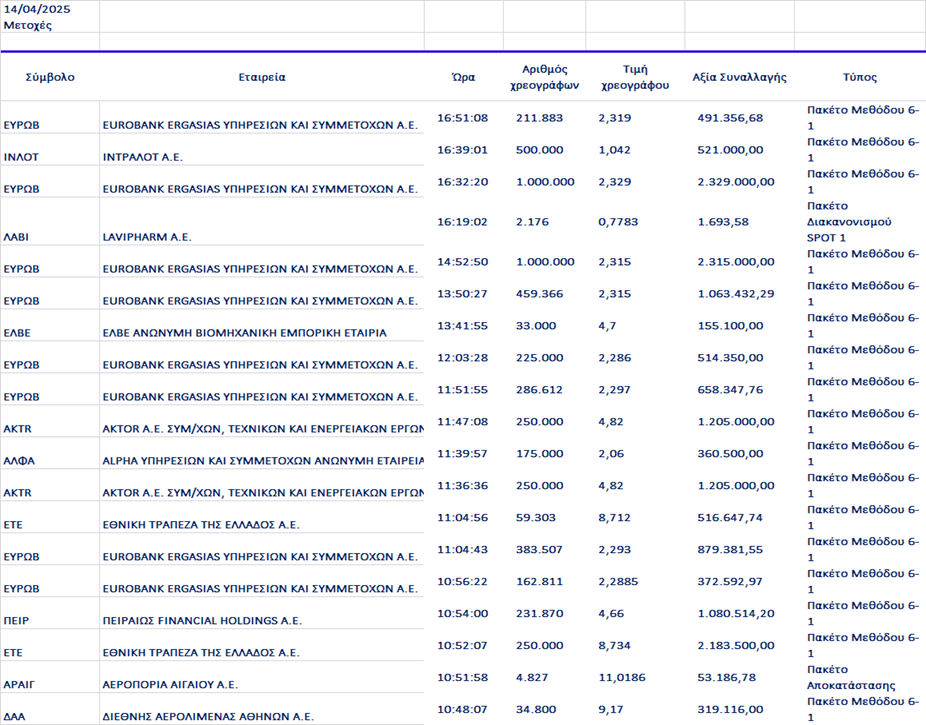Click value cell 1.063.432,29
The height and width of the screenshot is (725, 926).
coord(736,294)
